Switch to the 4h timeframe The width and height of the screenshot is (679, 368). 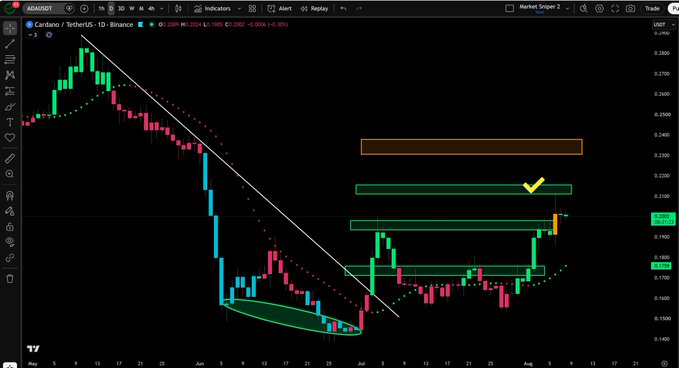(x=151, y=8)
